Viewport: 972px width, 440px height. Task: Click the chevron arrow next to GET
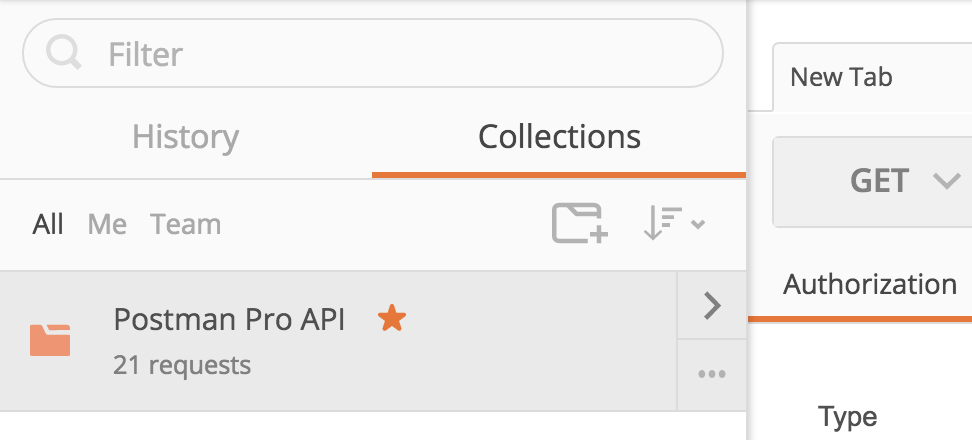click(947, 181)
